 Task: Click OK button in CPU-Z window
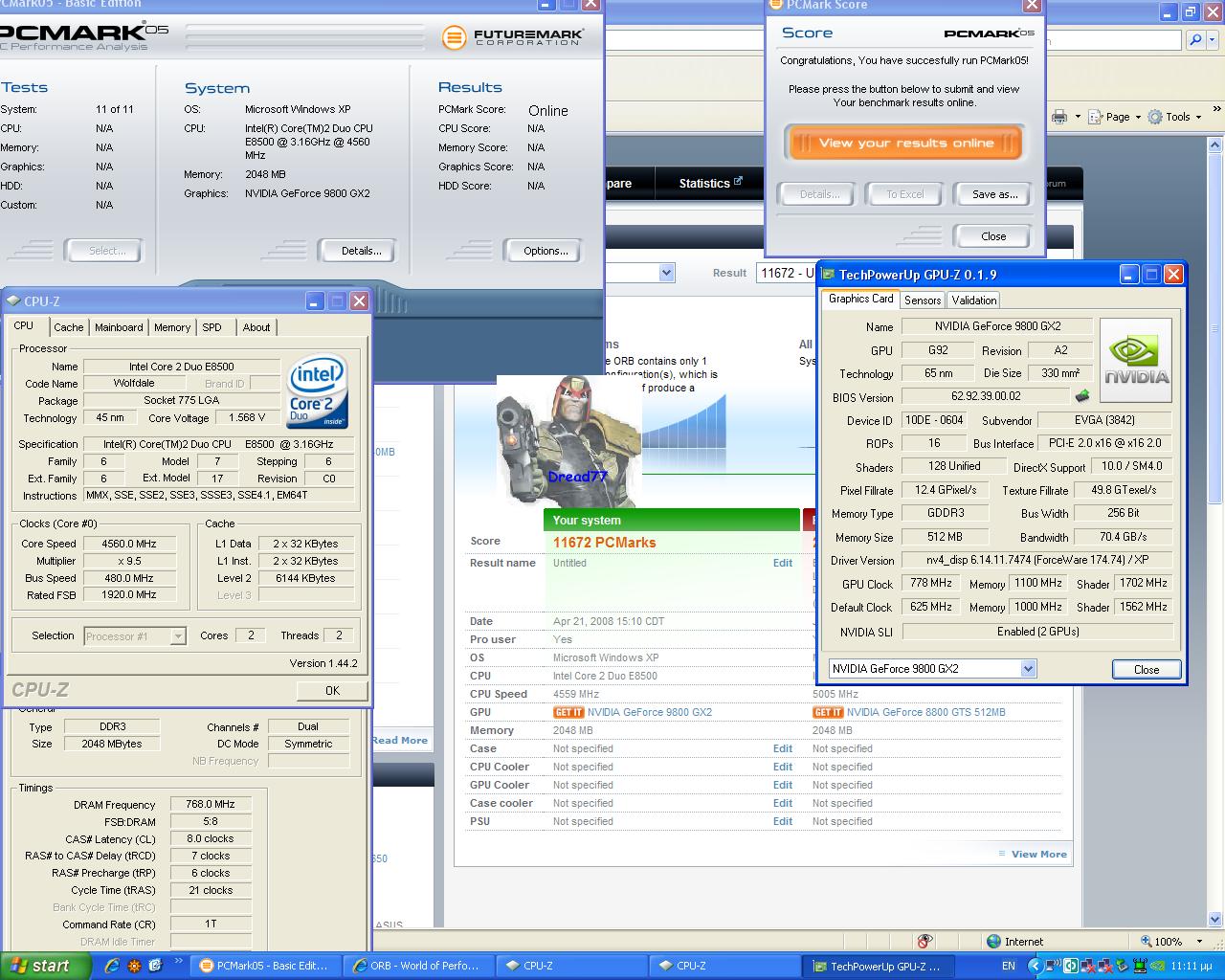click(x=332, y=690)
